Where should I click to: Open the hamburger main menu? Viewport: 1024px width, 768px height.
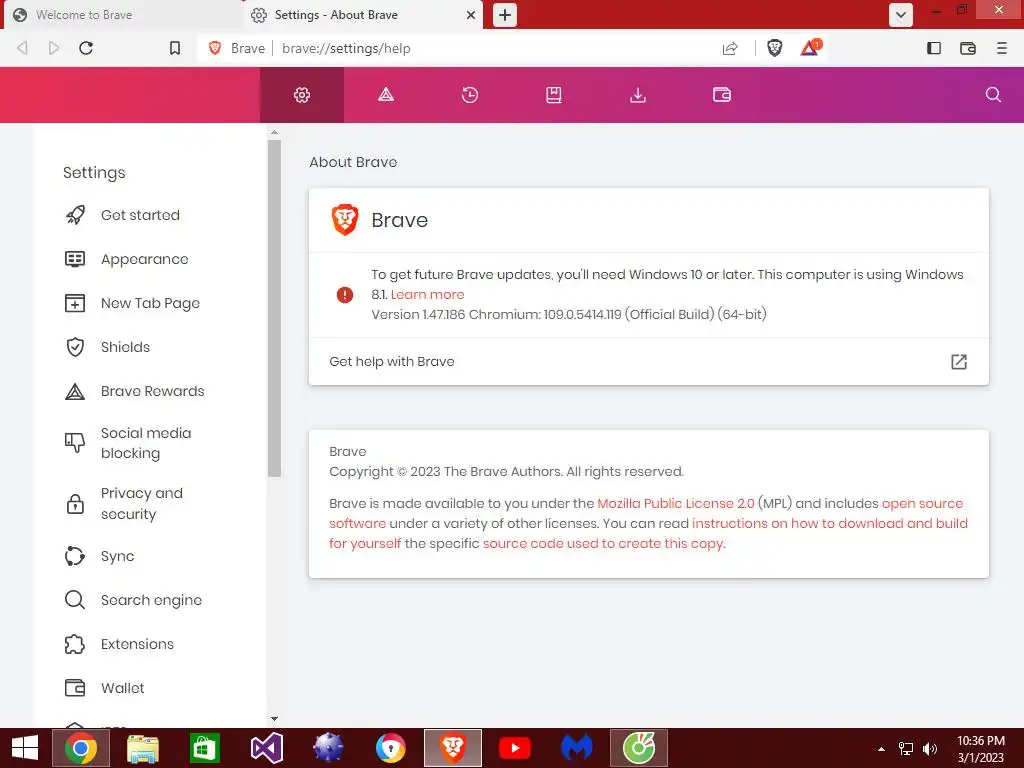pos(1002,48)
